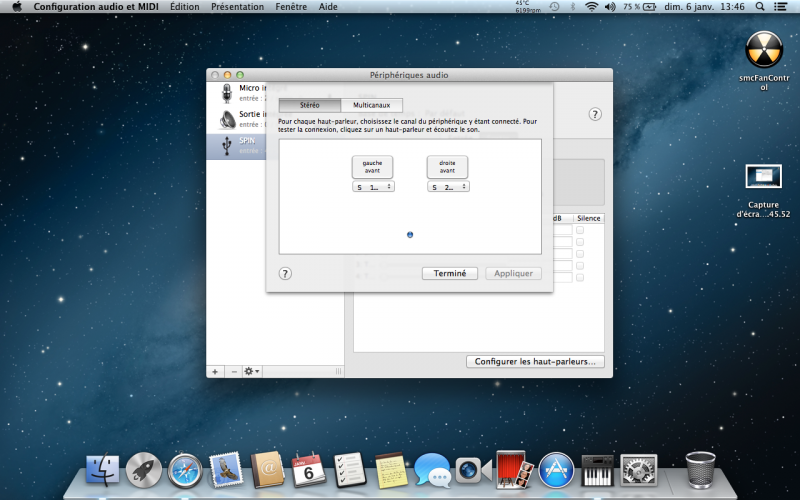
Task: Open Audio MIDI Setup from the Dock
Action: pyautogui.click(x=597, y=468)
